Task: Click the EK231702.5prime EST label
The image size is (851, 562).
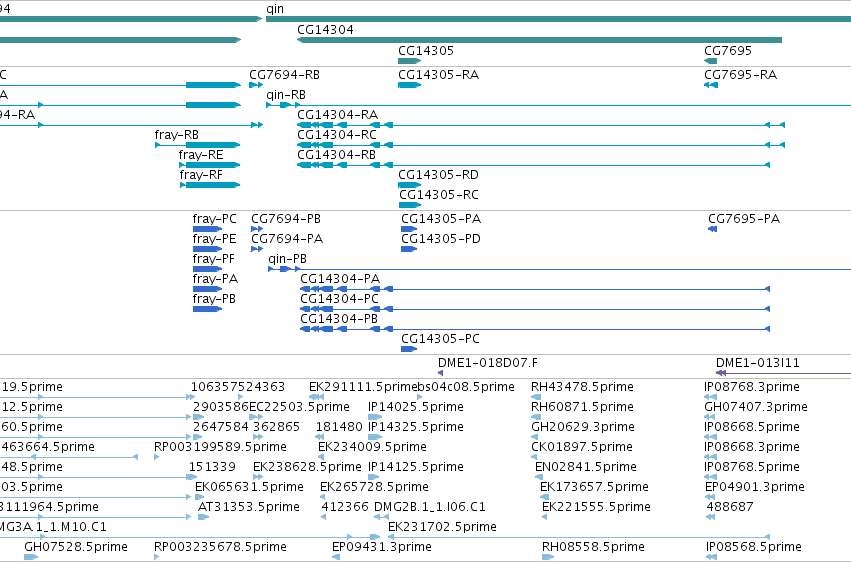Action: 442,528
